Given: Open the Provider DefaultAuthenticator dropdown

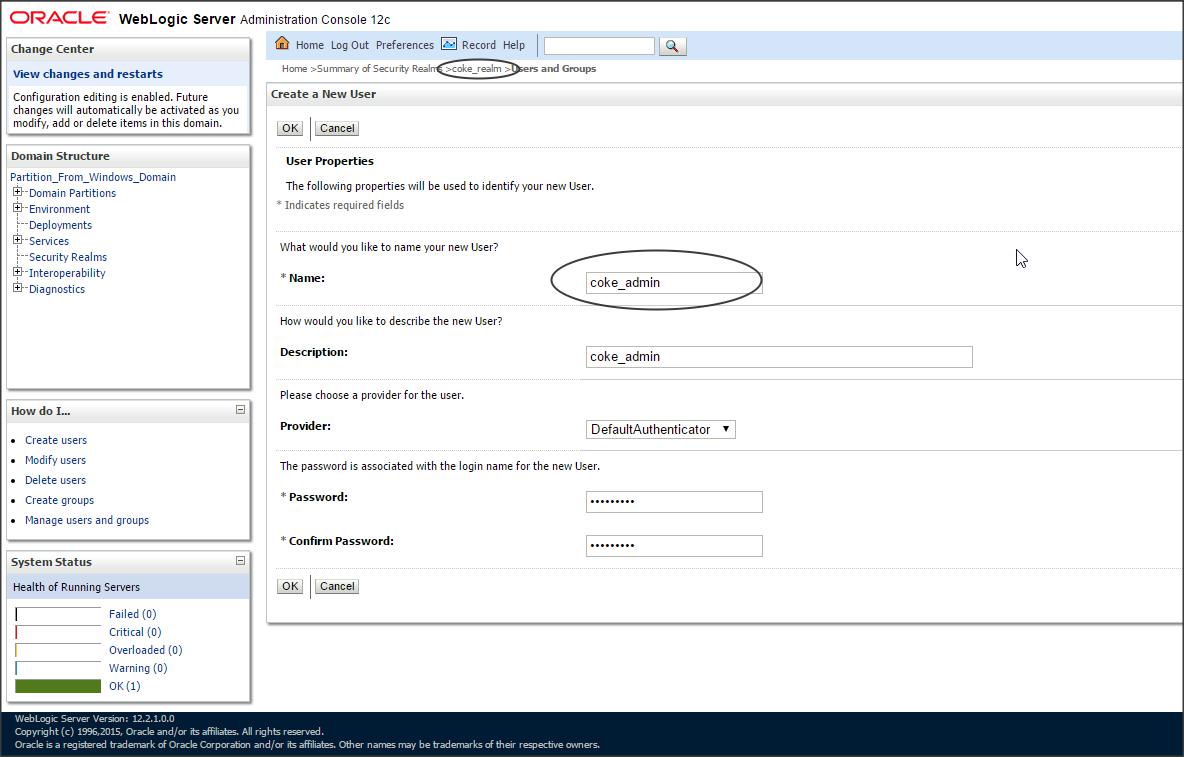Looking at the screenshot, I should [661, 429].
